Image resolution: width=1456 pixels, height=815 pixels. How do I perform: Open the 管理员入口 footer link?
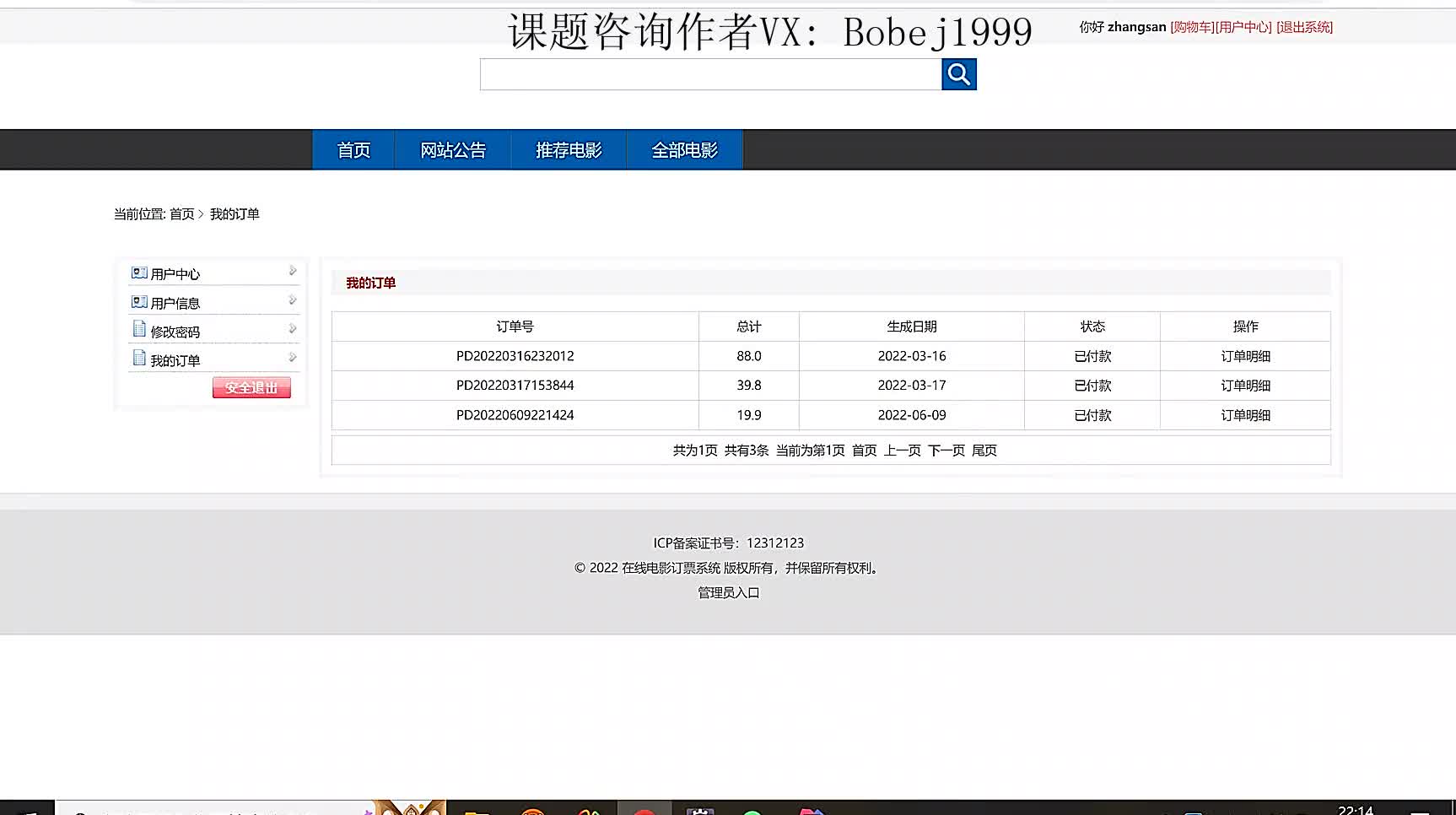(728, 593)
